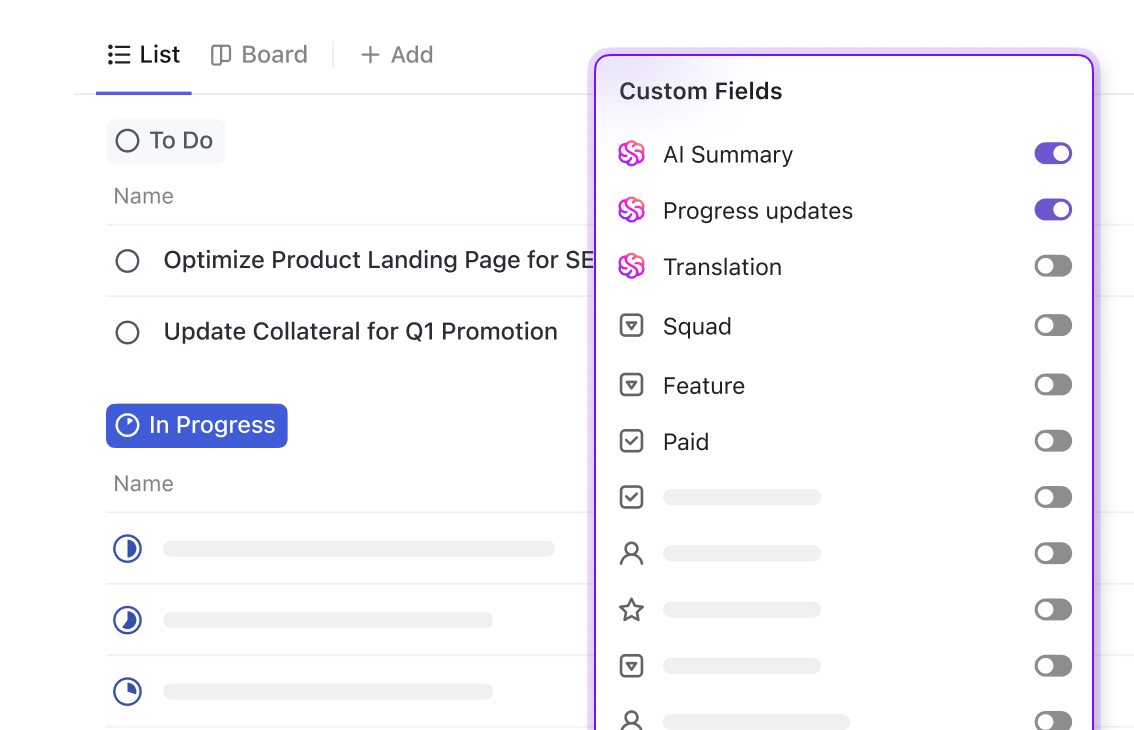The image size is (1134, 730).
Task: Click the dropdown-type icon next to Squad
Action: click(631, 326)
